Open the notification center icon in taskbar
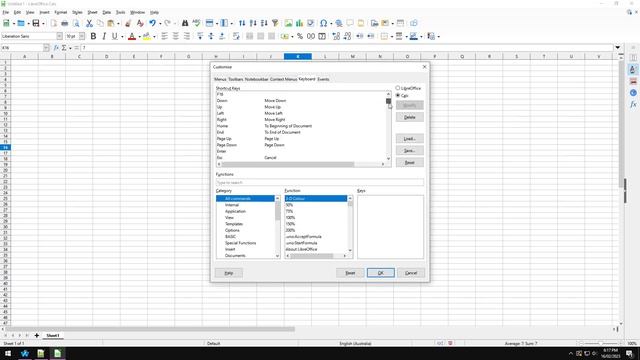The height and width of the screenshot is (360, 640). 629,353
